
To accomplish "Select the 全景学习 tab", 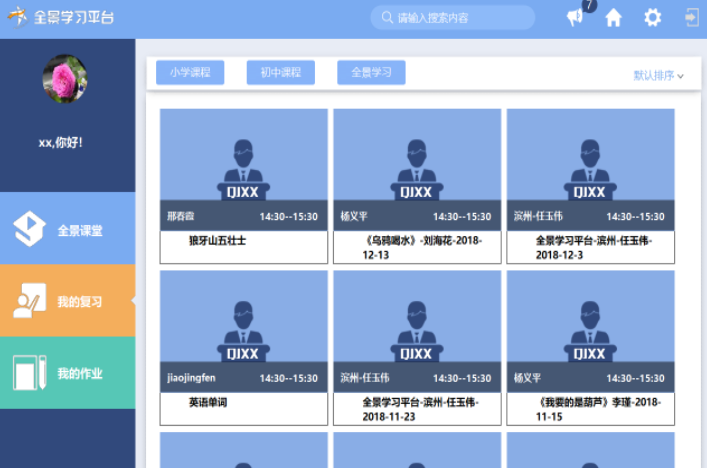I will [371, 73].
